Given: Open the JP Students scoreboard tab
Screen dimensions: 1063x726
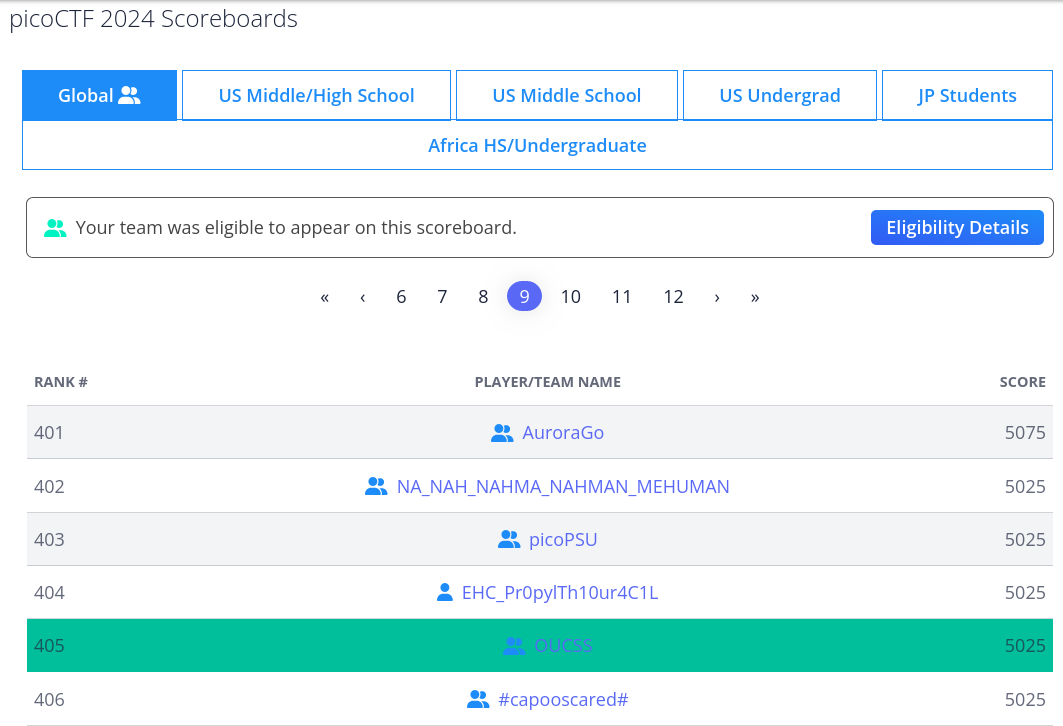Looking at the screenshot, I should (x=967, y=96).
